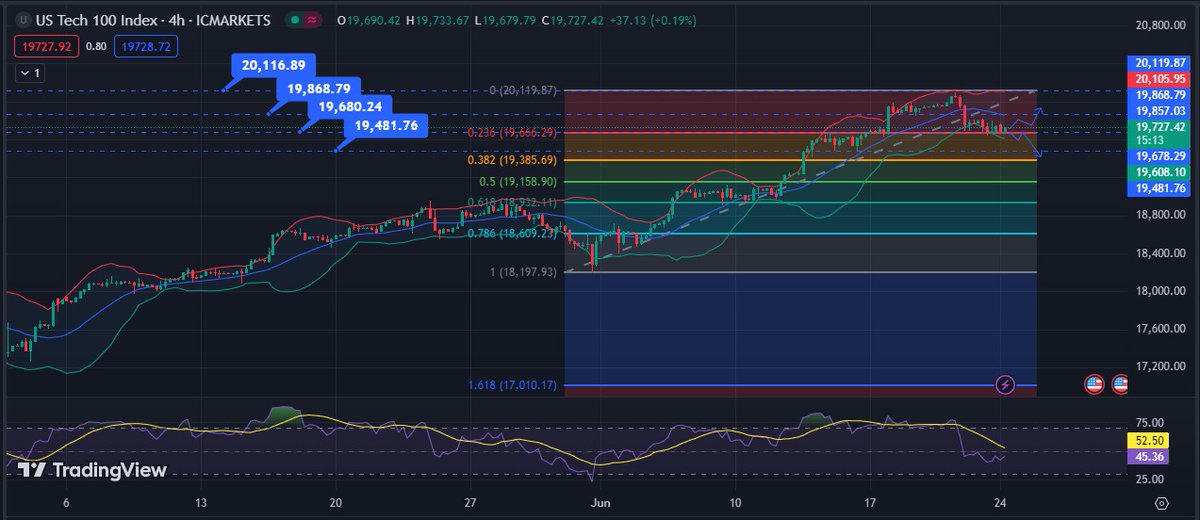Click the open value O19,690.42
1200x520 pixels.
[x=369, y=20]
